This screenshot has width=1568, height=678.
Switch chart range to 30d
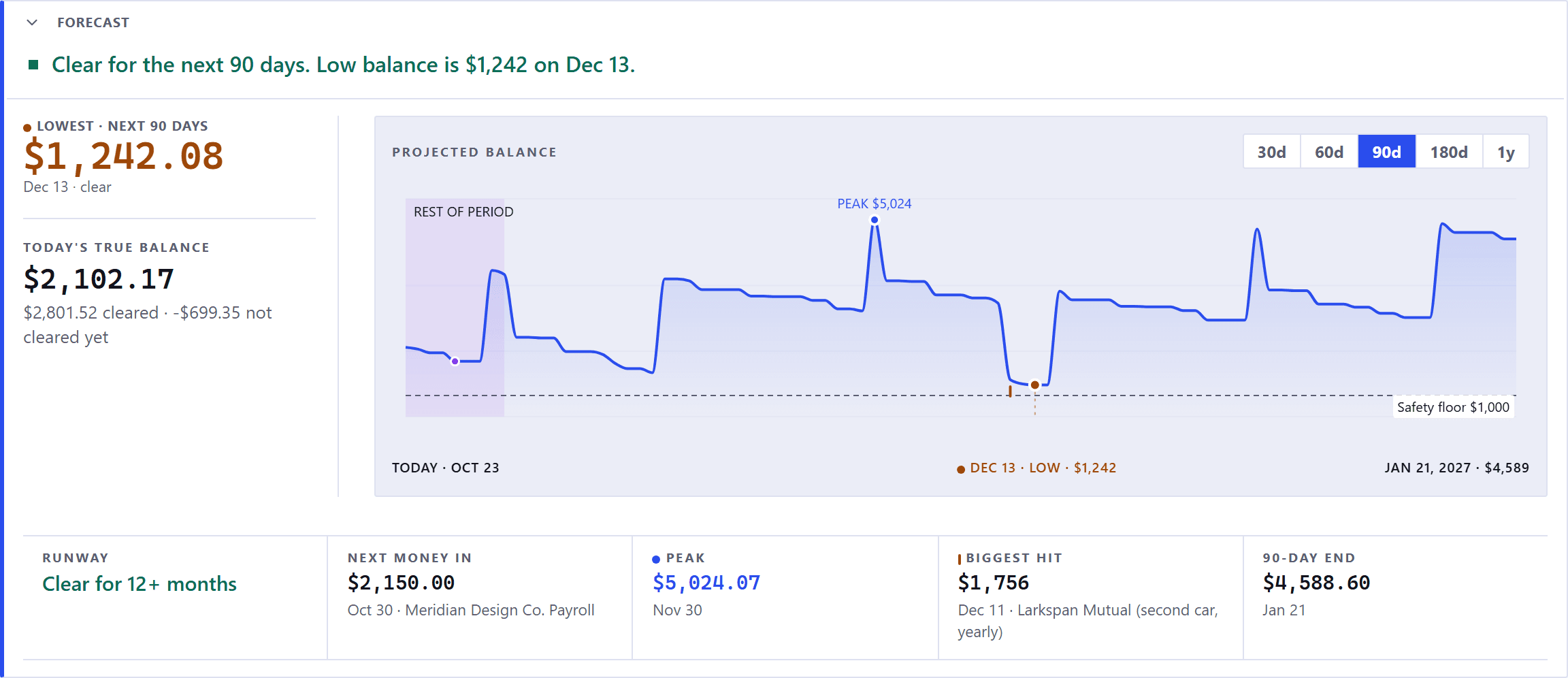point(1271,152)
